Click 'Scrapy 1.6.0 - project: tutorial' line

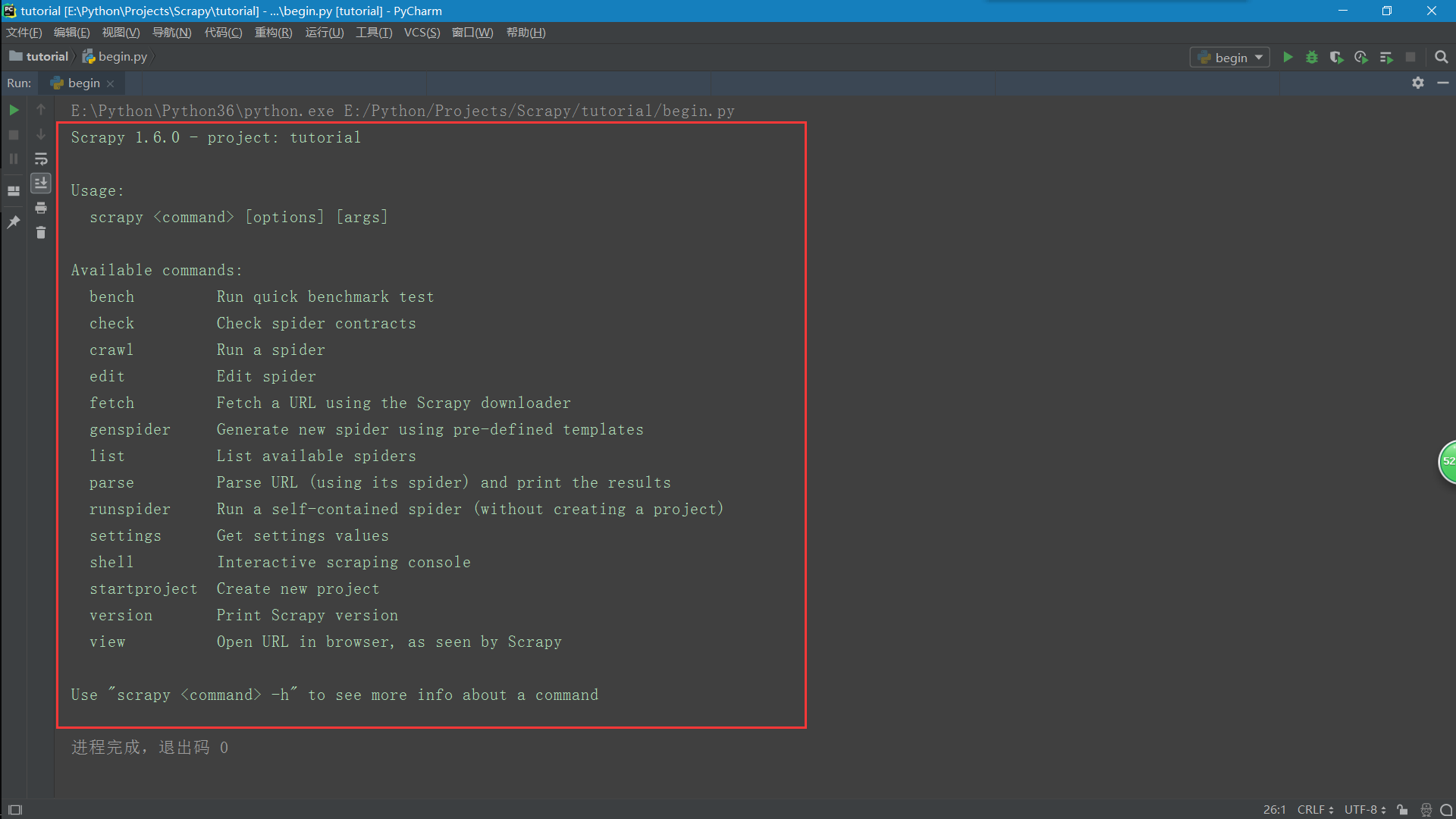(x=216, y=137)
